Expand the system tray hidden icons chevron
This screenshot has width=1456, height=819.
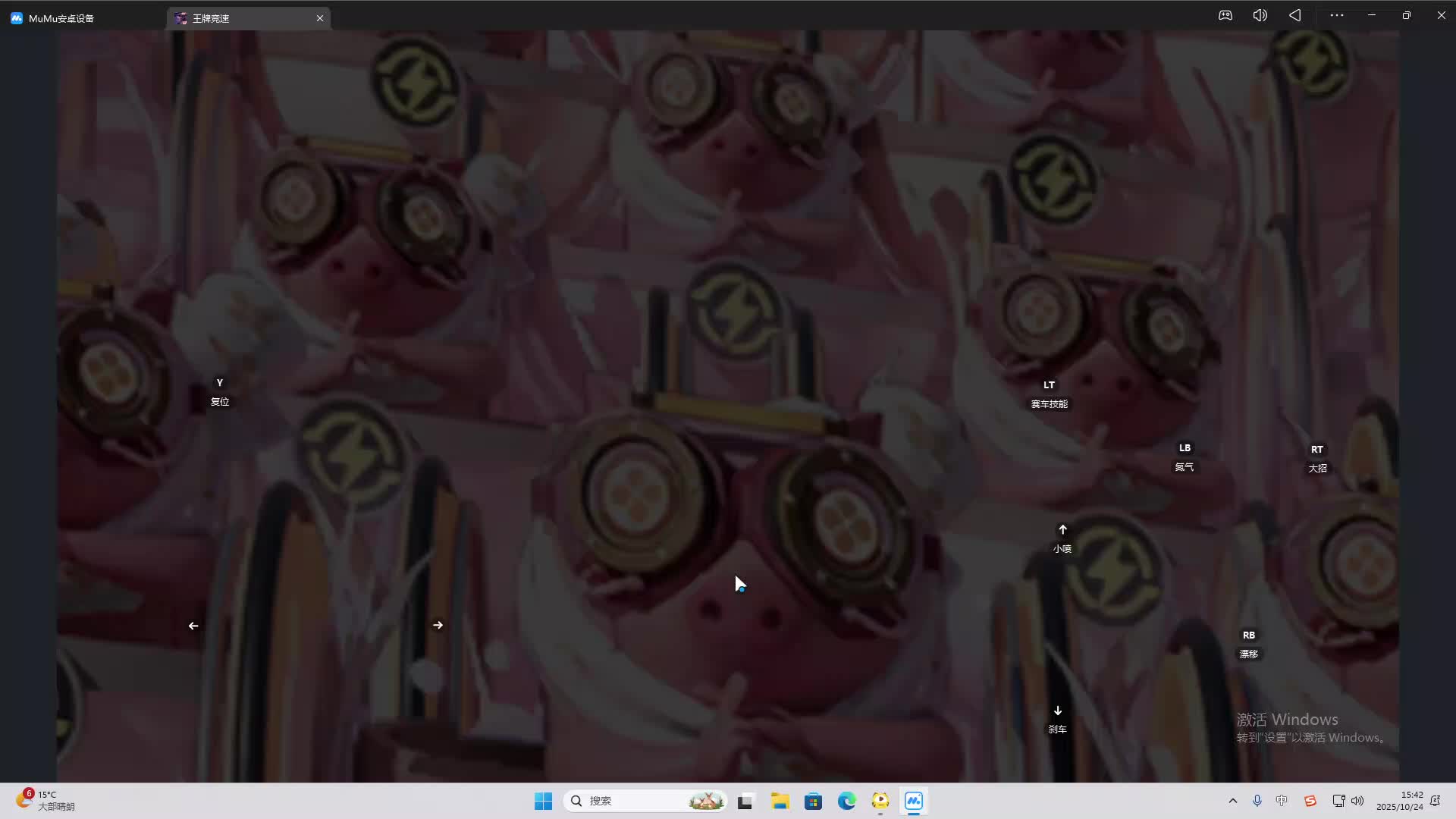(1233, 801)
